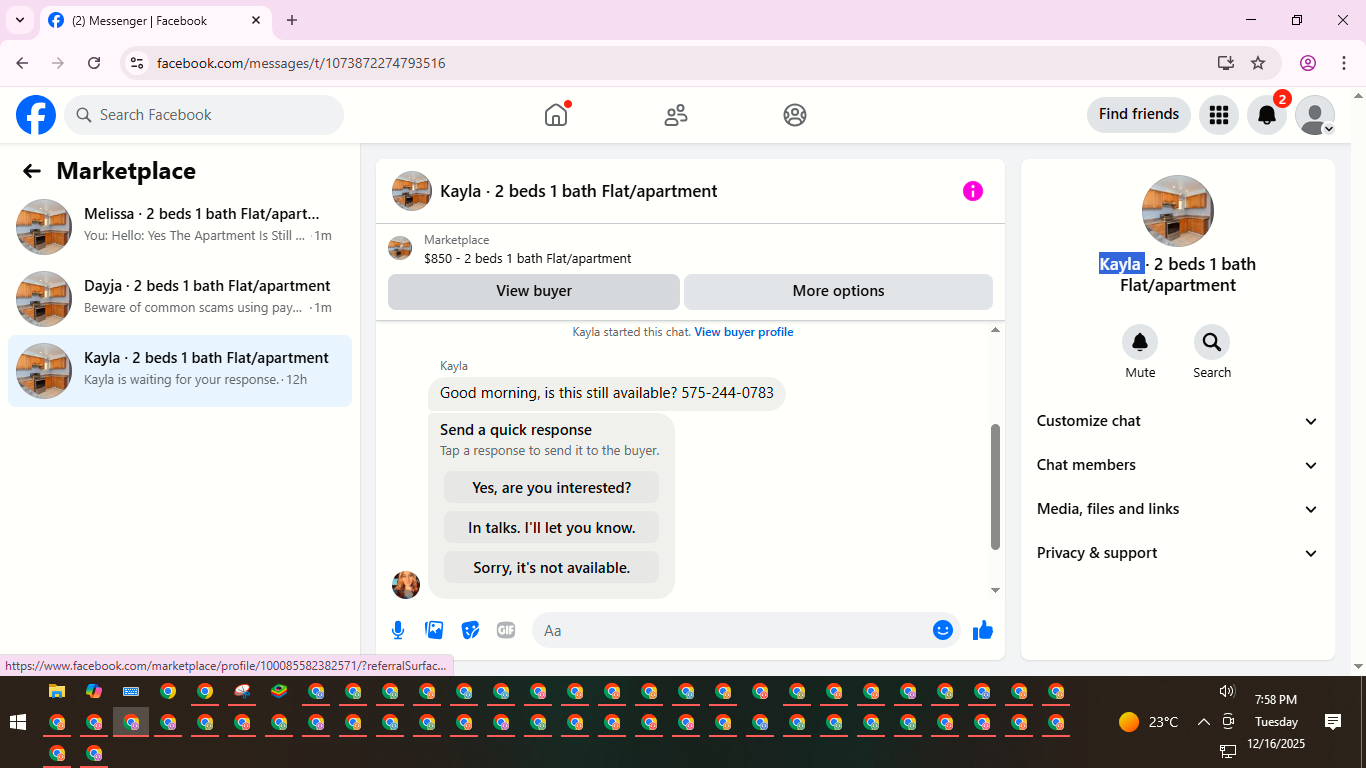
Task: Click the View buyer button
Action: 534,291
